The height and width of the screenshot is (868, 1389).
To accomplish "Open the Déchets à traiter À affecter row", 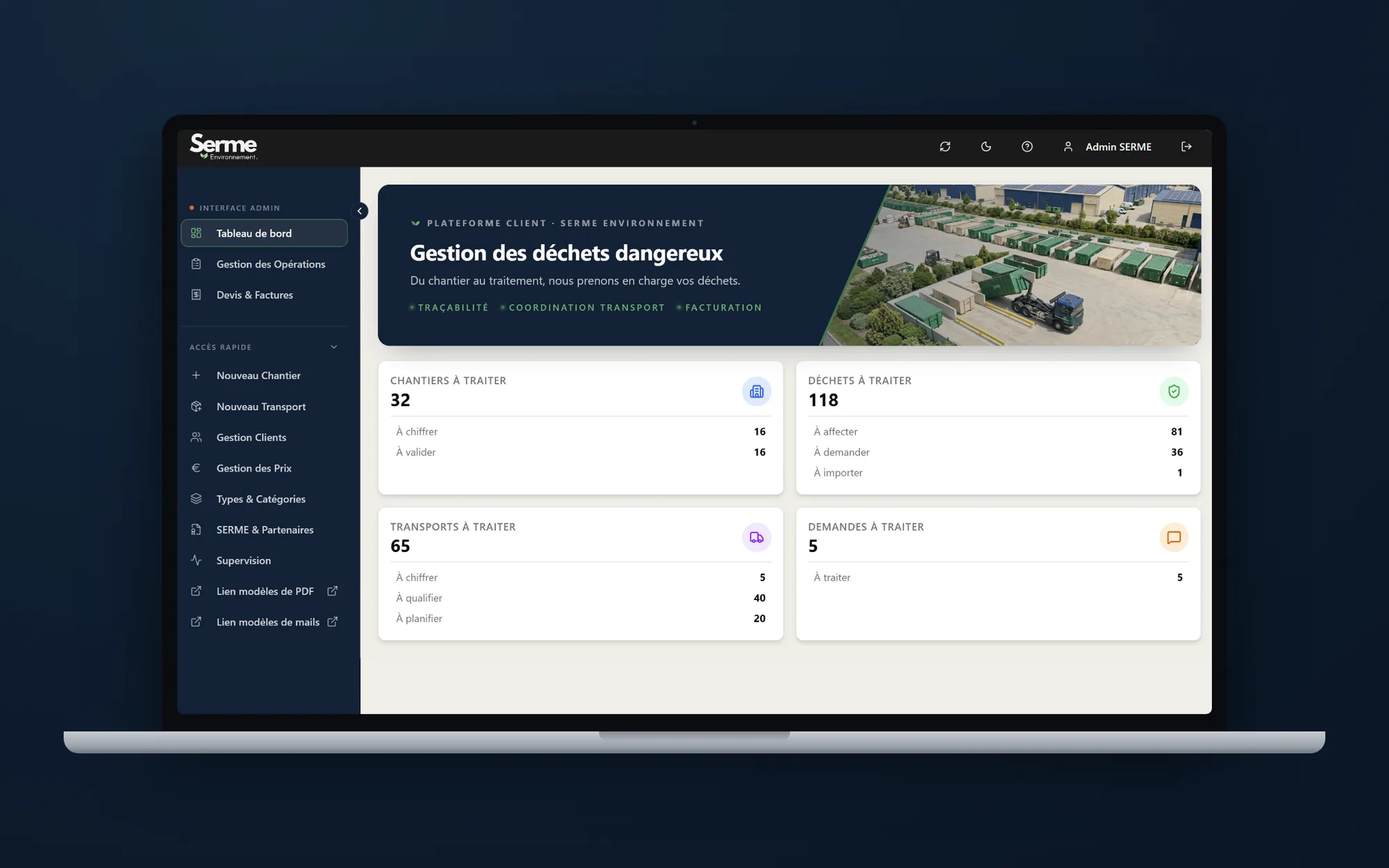I will click(x=998, y=431).
